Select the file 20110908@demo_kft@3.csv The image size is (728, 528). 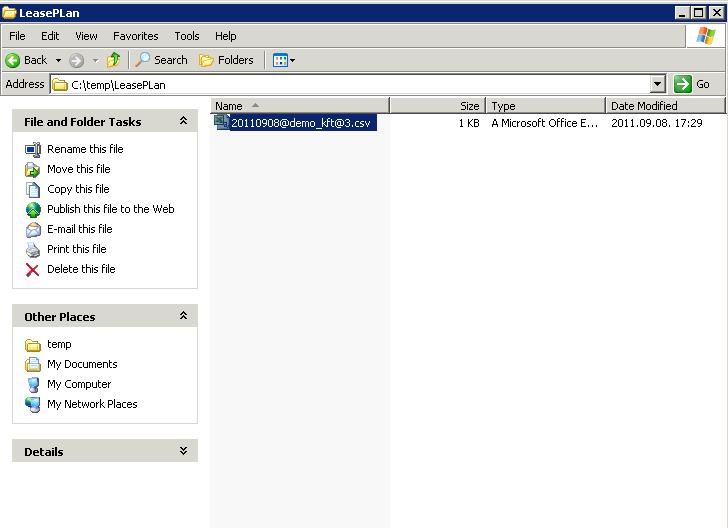[x=301, y=123]
